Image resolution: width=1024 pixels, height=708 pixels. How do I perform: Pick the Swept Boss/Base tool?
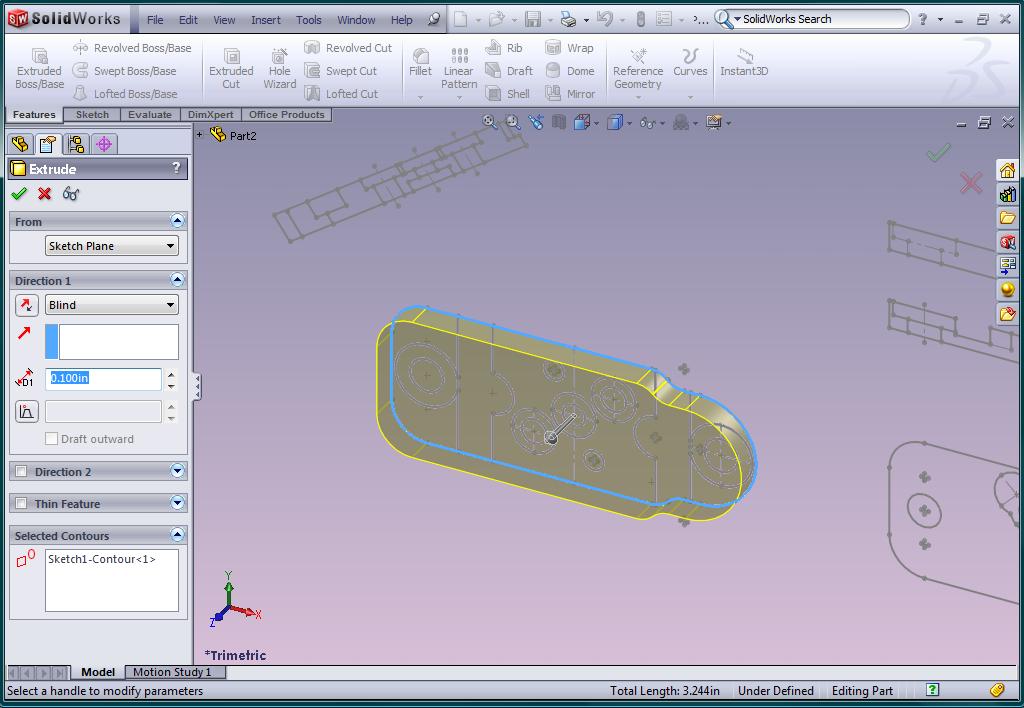tap(125, 71)
